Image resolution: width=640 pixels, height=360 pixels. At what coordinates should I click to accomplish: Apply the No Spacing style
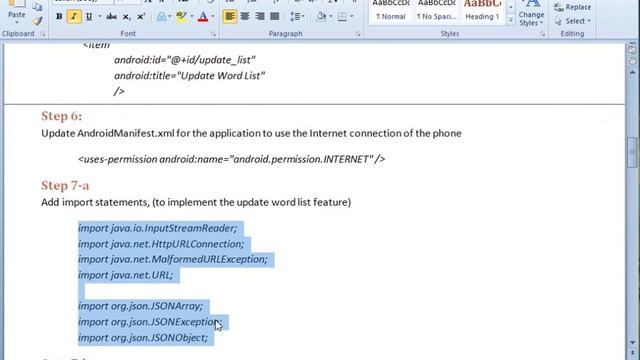pos(436,11)
